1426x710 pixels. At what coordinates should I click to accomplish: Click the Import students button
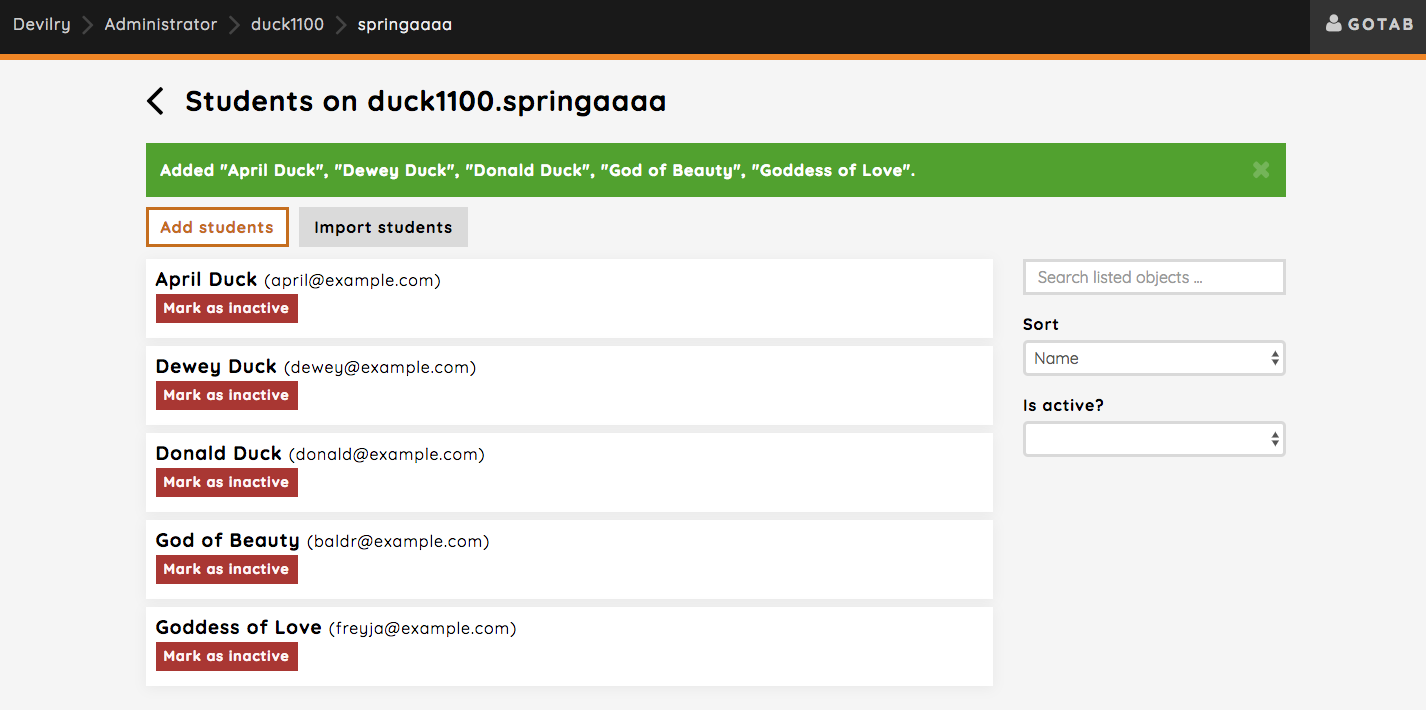[383, 227]
